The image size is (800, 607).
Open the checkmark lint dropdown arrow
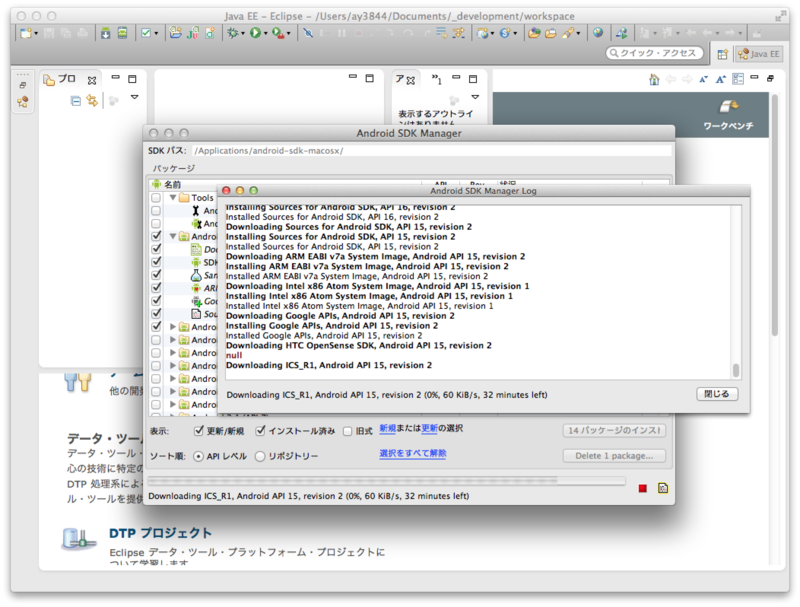[156, 34]
